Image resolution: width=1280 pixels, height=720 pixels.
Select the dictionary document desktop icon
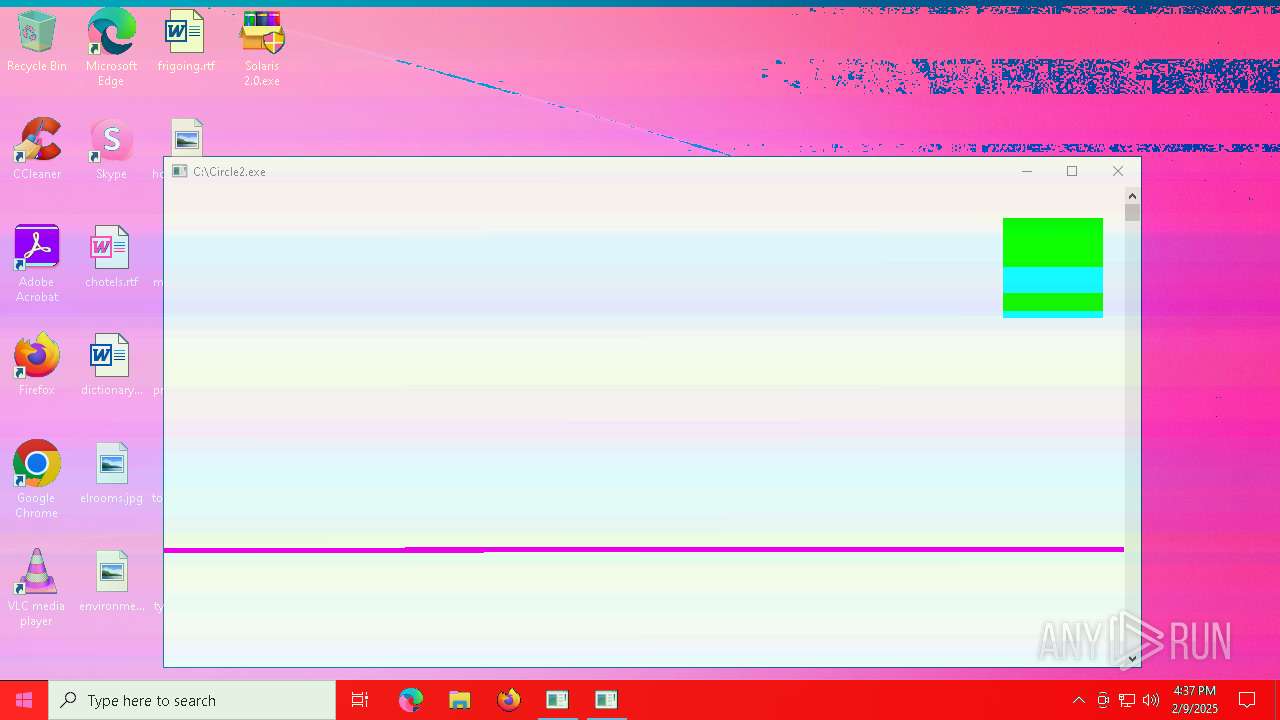[111, 365]
